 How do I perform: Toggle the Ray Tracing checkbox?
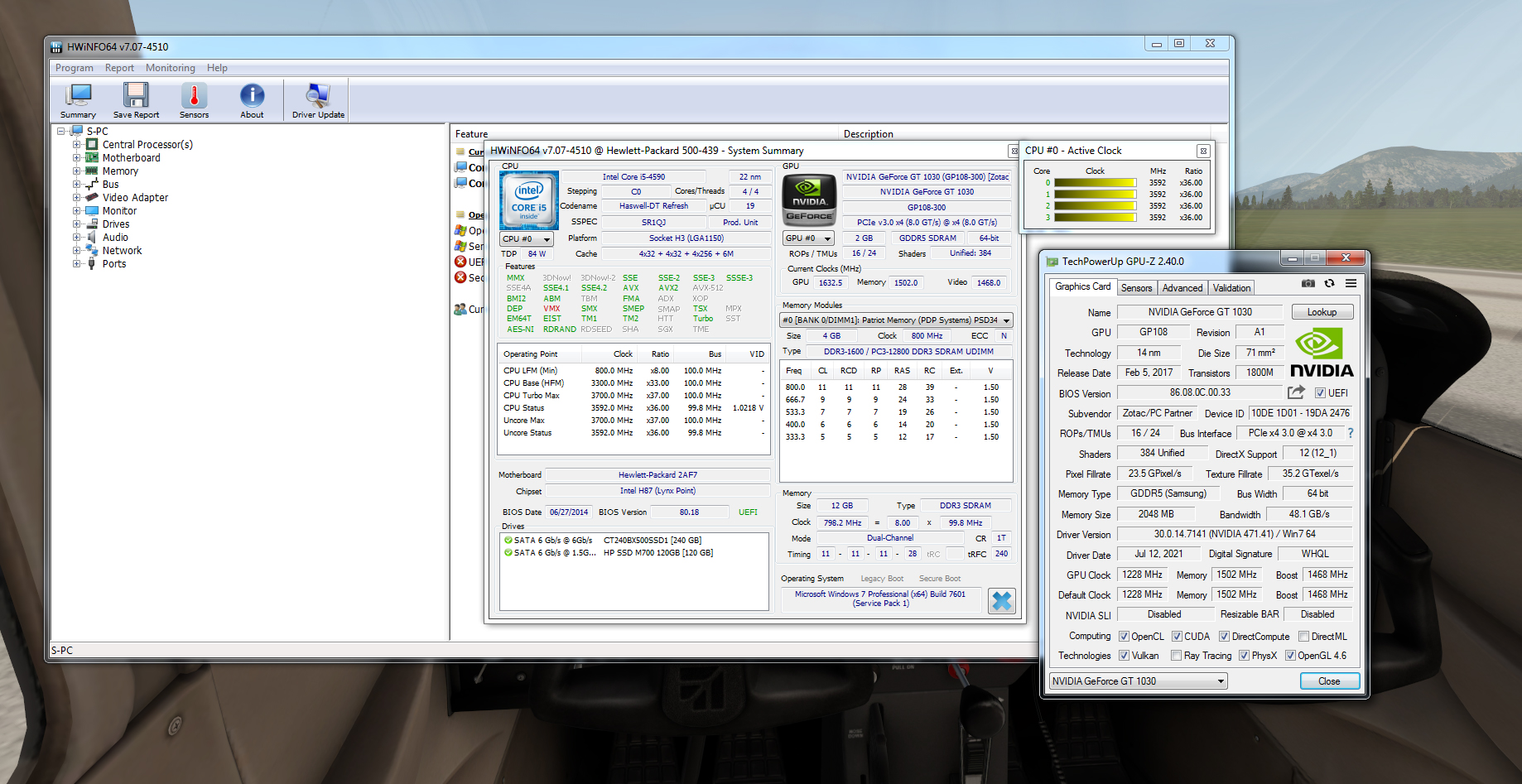coord(1176,656)
